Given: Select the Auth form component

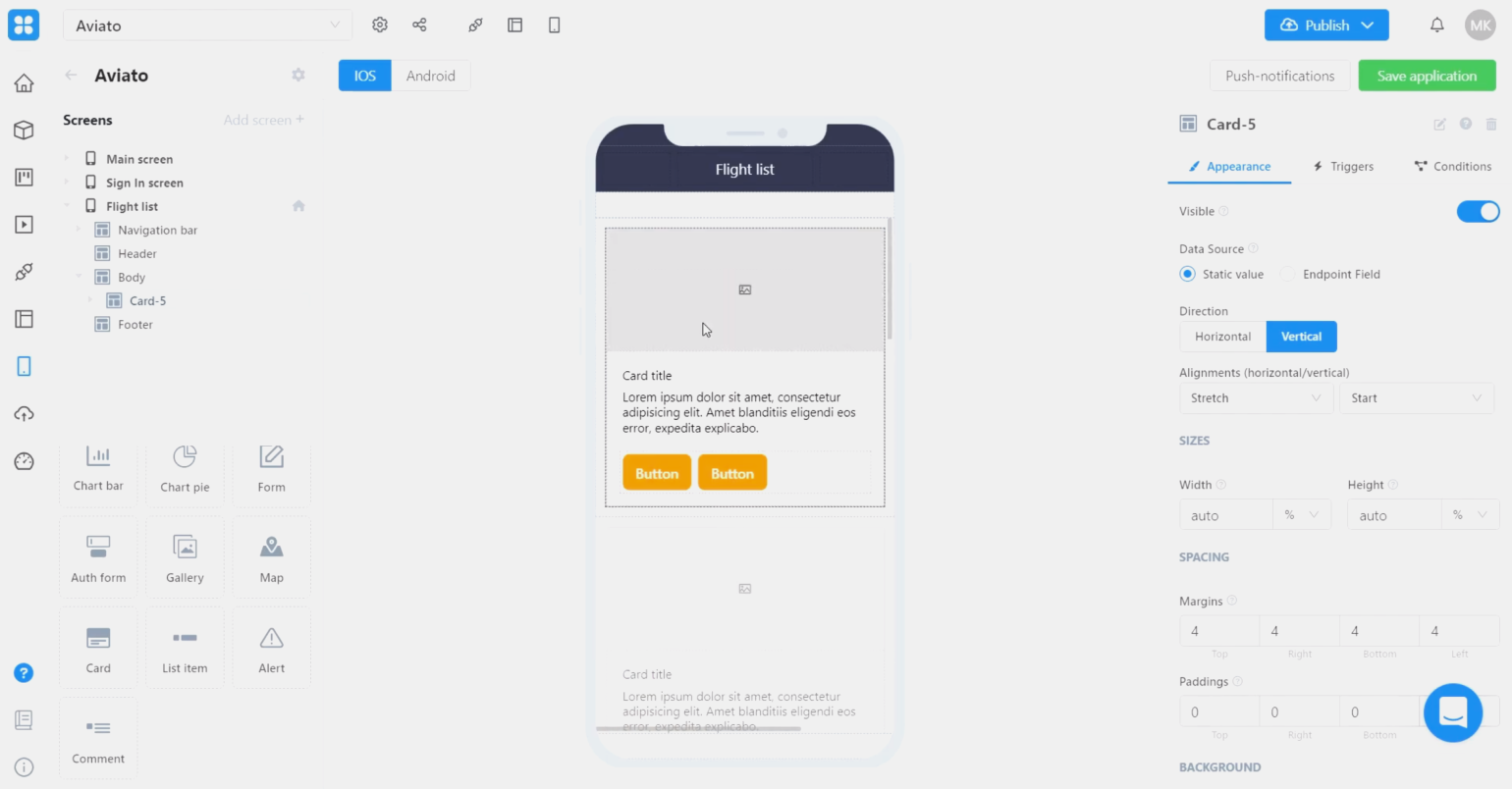Looking at the screenshot, I should 98,556.
